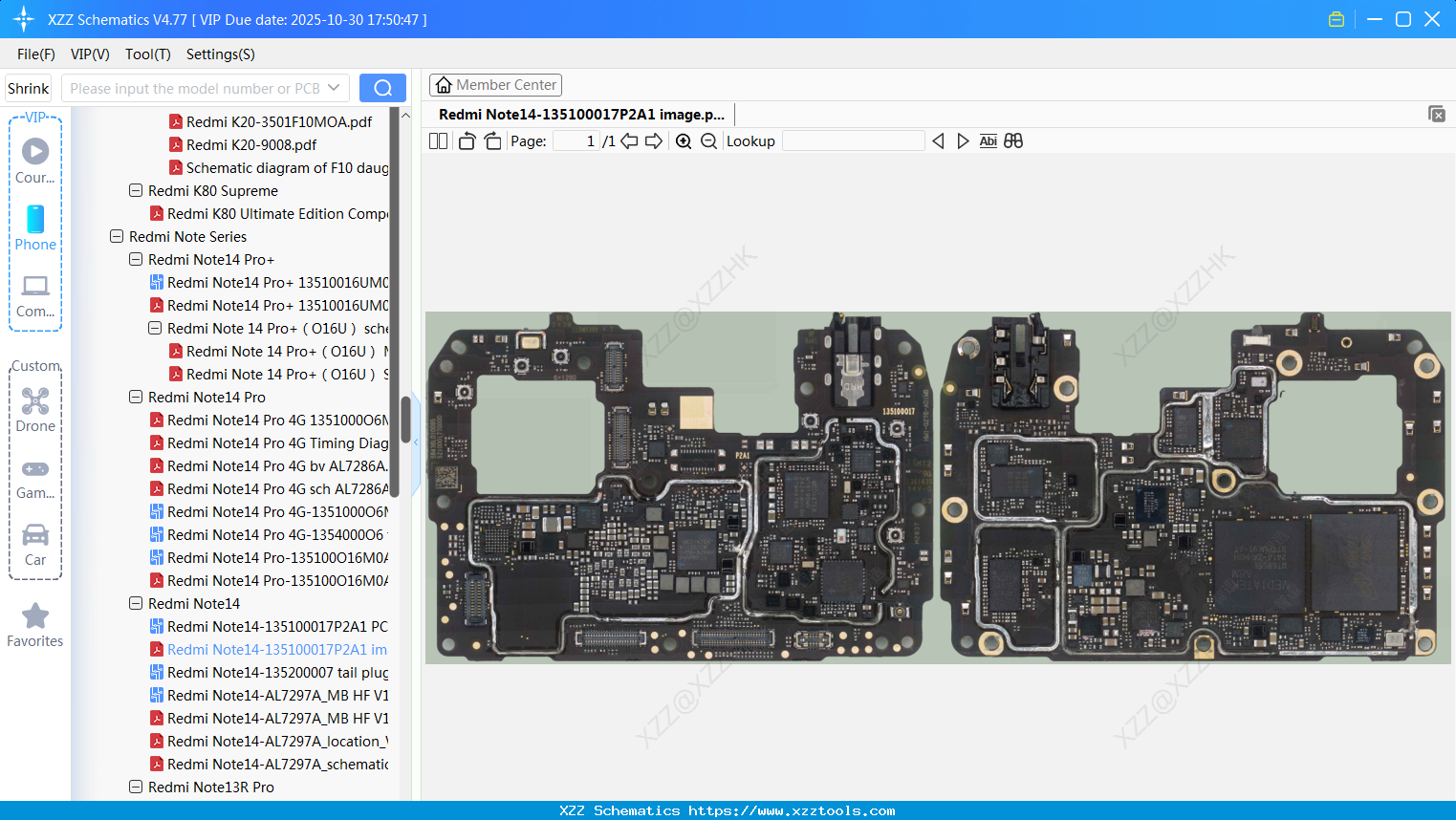This screenshot has width=1456, height=820.
Task: Zoom out of the board image
Action: click(x=709, y=140)
